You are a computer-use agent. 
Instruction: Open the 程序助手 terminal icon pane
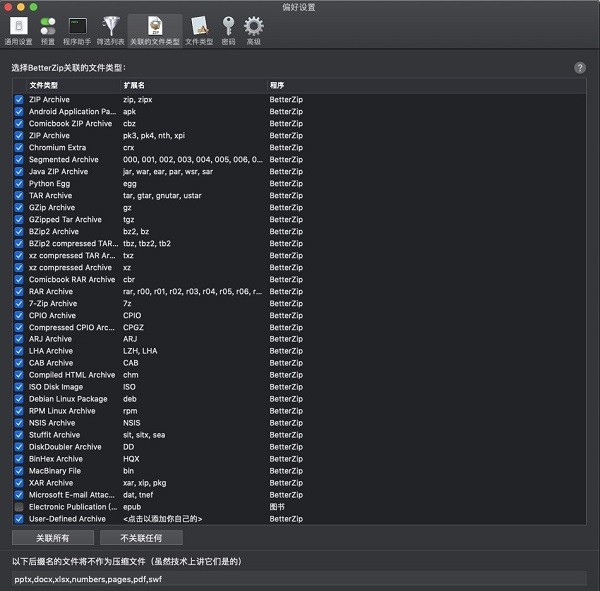point(77,30)
